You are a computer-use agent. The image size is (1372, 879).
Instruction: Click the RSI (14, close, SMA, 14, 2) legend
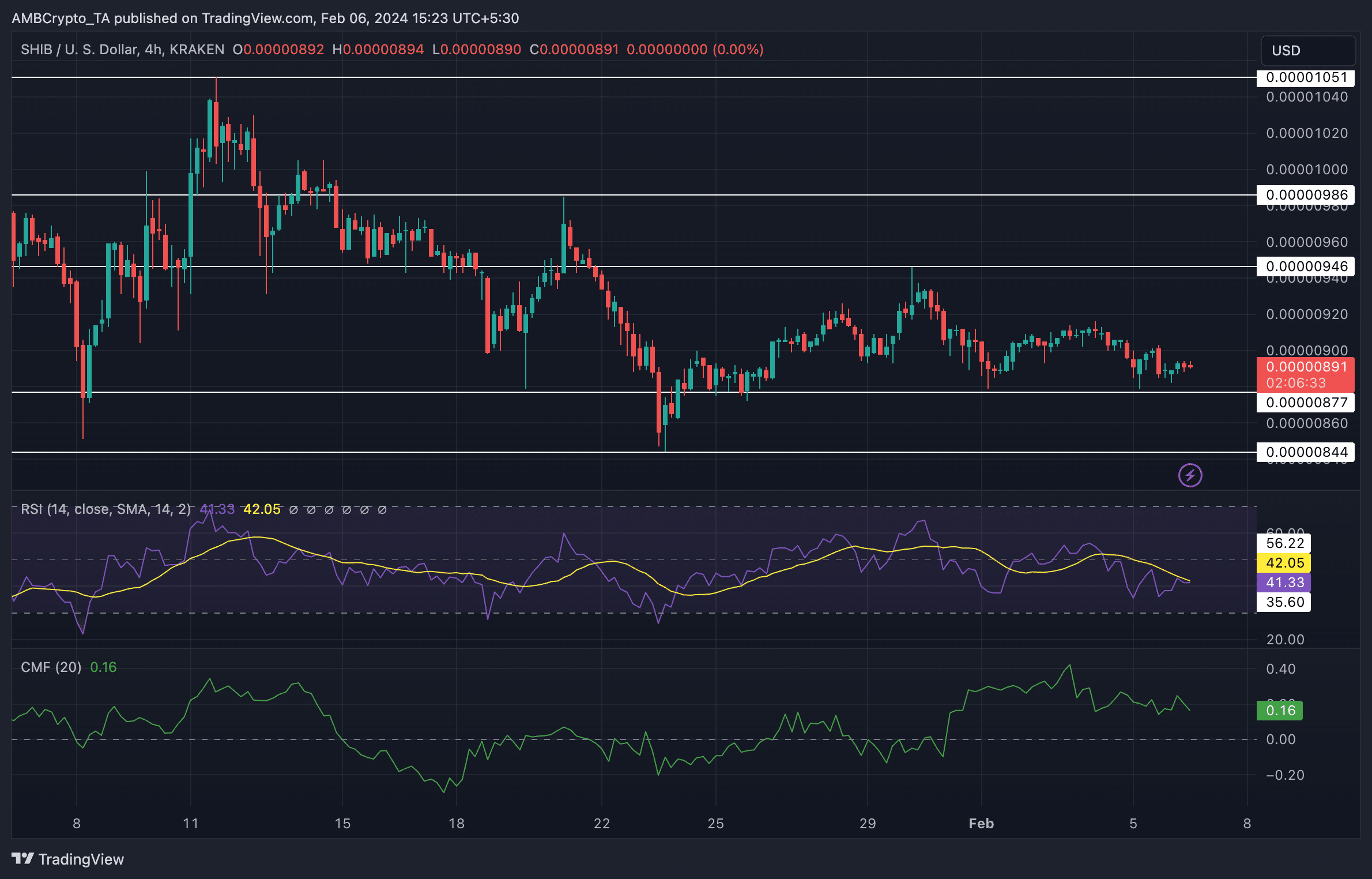click(105, 509)
